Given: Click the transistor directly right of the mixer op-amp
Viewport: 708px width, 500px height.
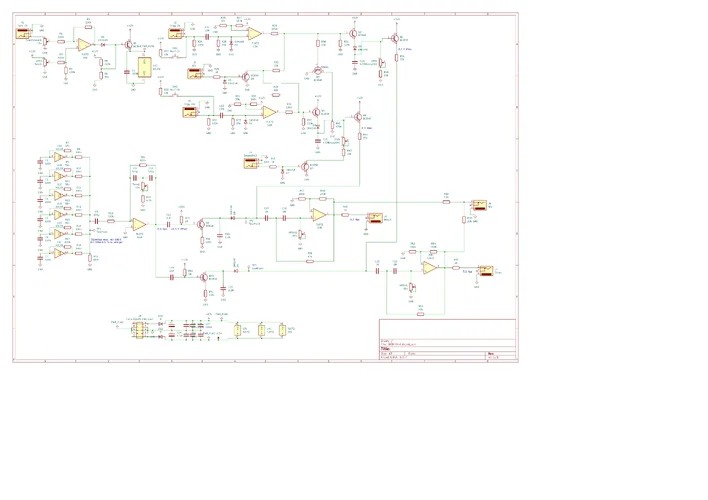Looking at the screenshot, I should point(201,224).
